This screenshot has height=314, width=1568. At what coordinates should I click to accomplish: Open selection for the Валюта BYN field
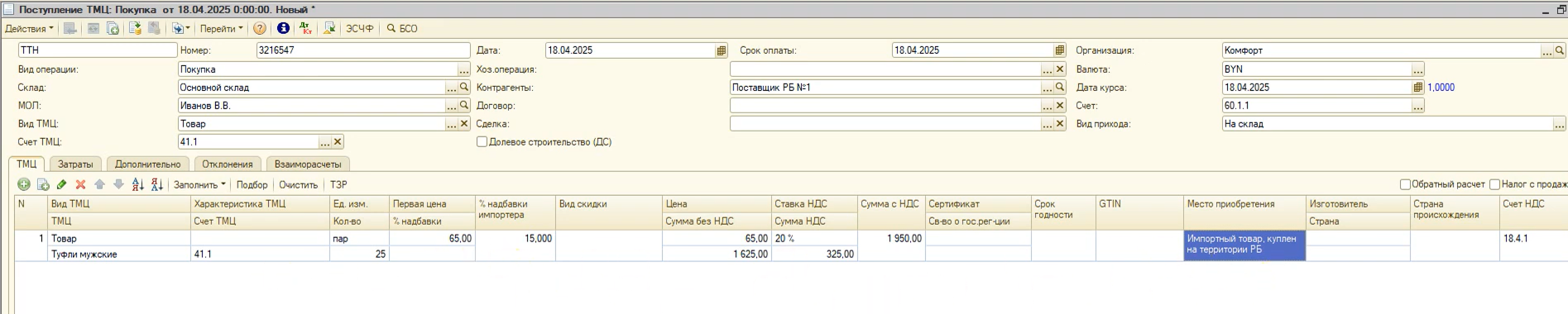pos(1418,69)
